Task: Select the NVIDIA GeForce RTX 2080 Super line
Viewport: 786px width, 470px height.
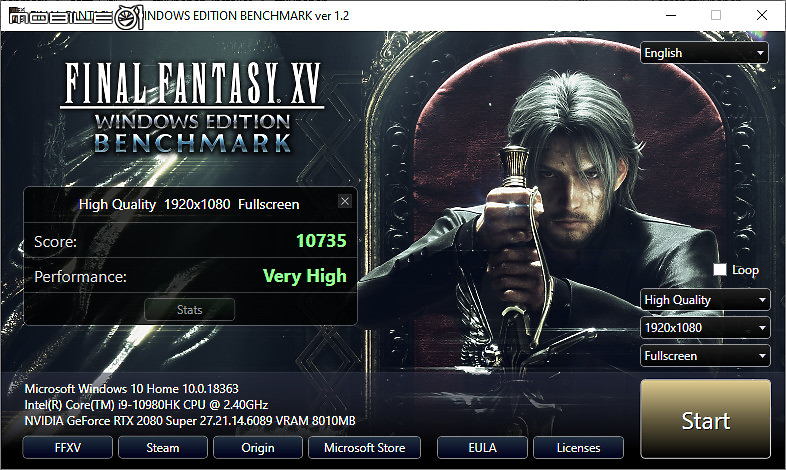Action: (x=190, y=421)
